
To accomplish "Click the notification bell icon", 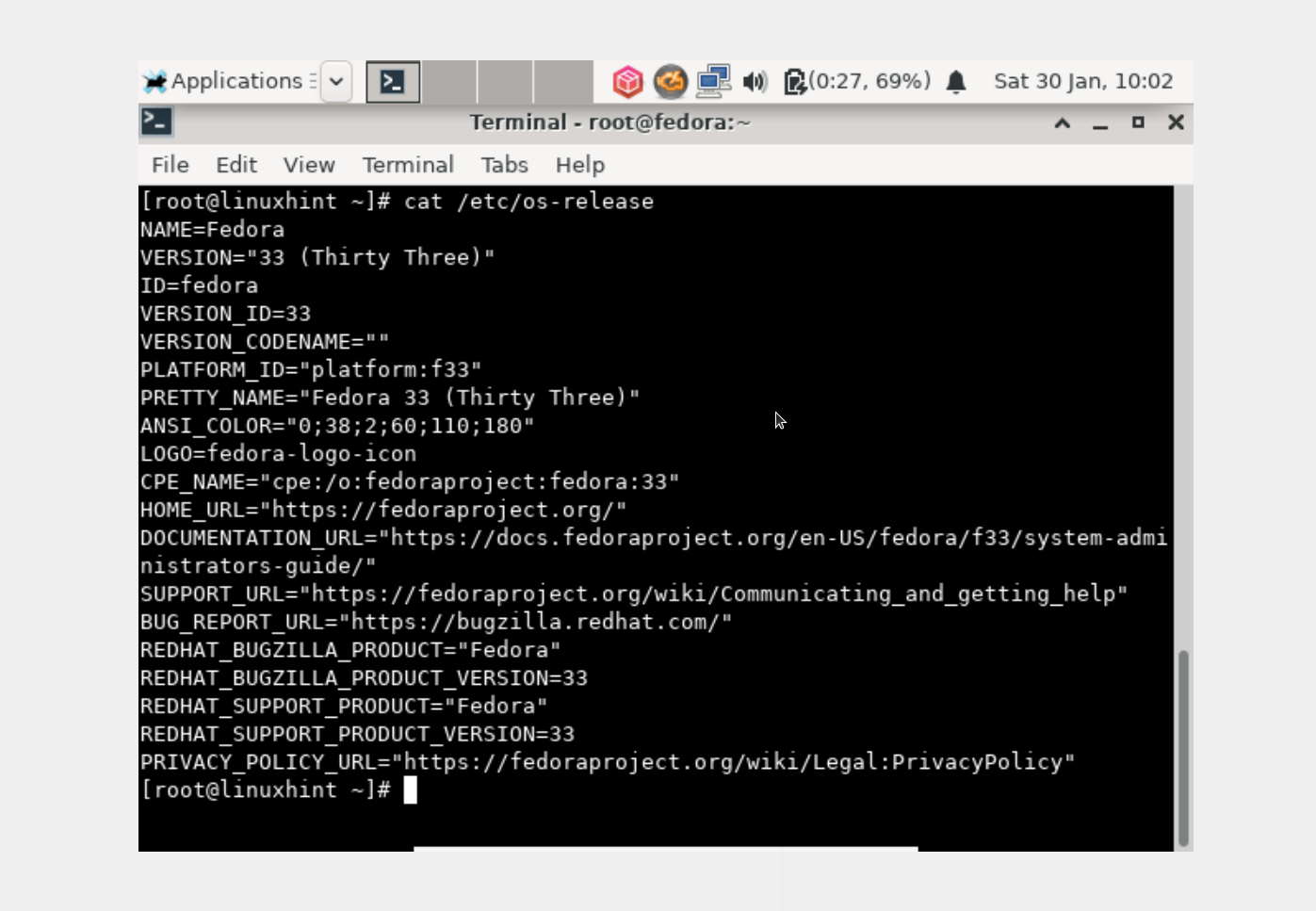I will 956,82.
